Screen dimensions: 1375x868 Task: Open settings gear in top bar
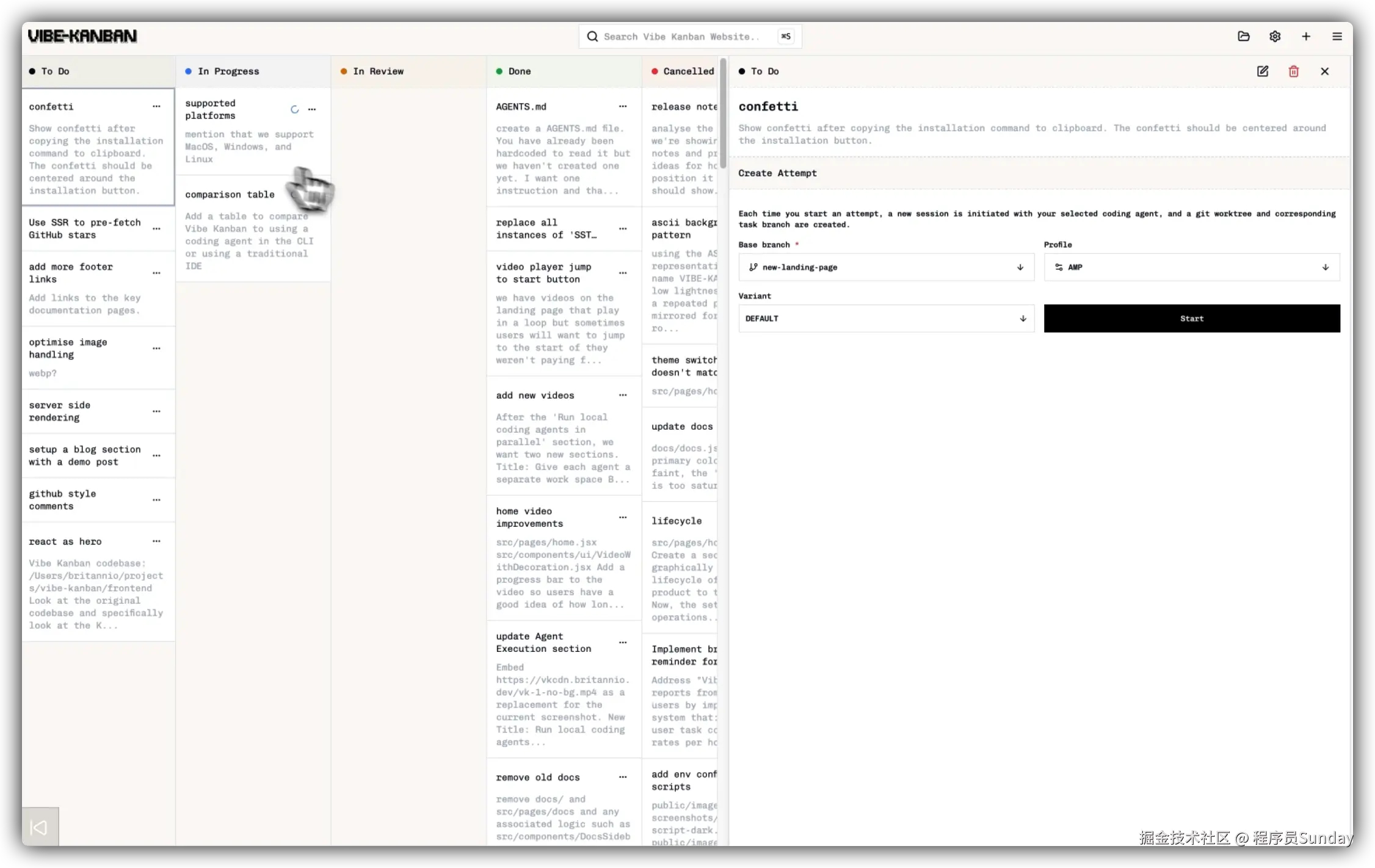click(x=1275, y=37)
